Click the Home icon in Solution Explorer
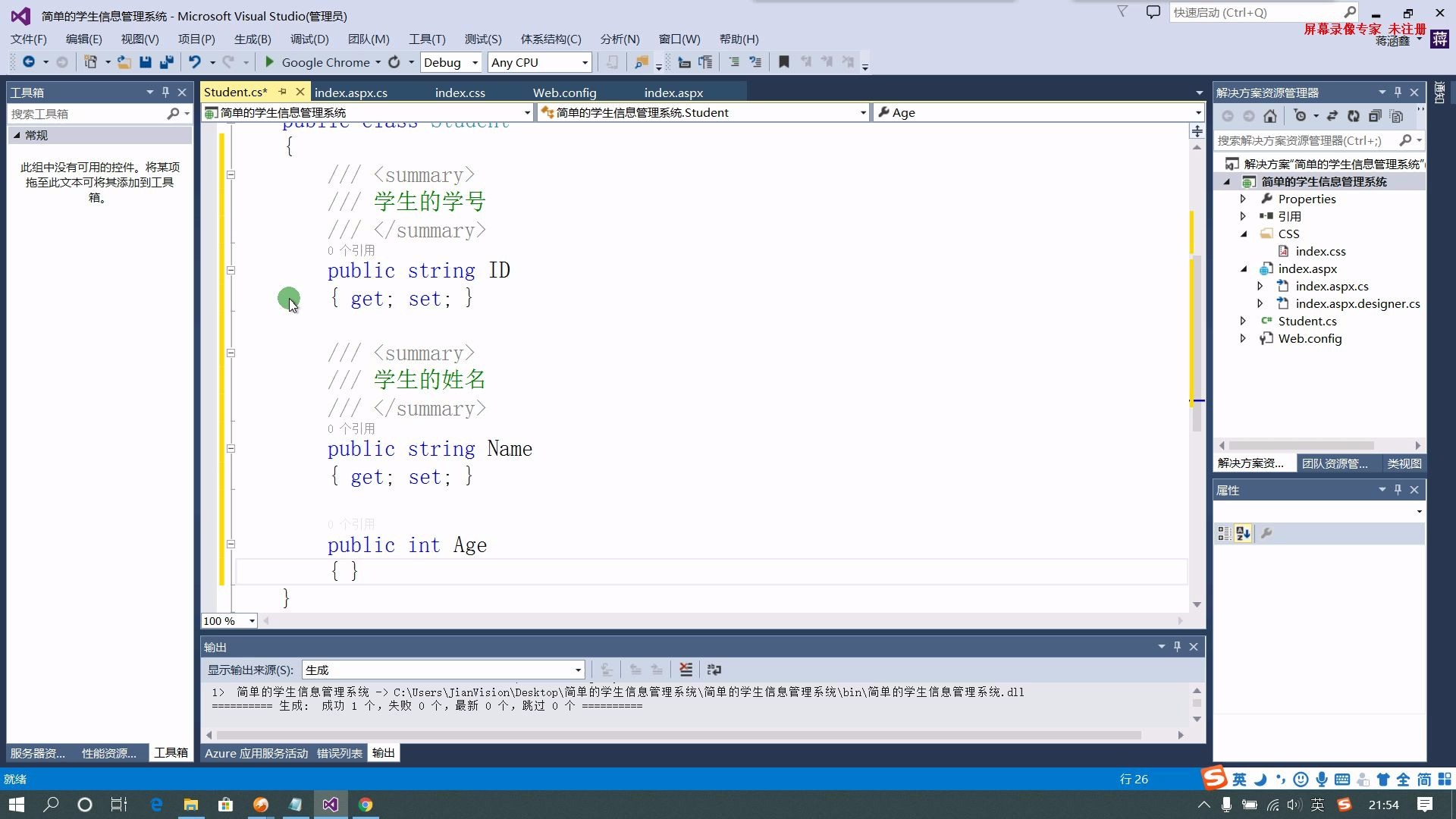The height and width of the screenshot is (819, 1456). (1270, 116)
